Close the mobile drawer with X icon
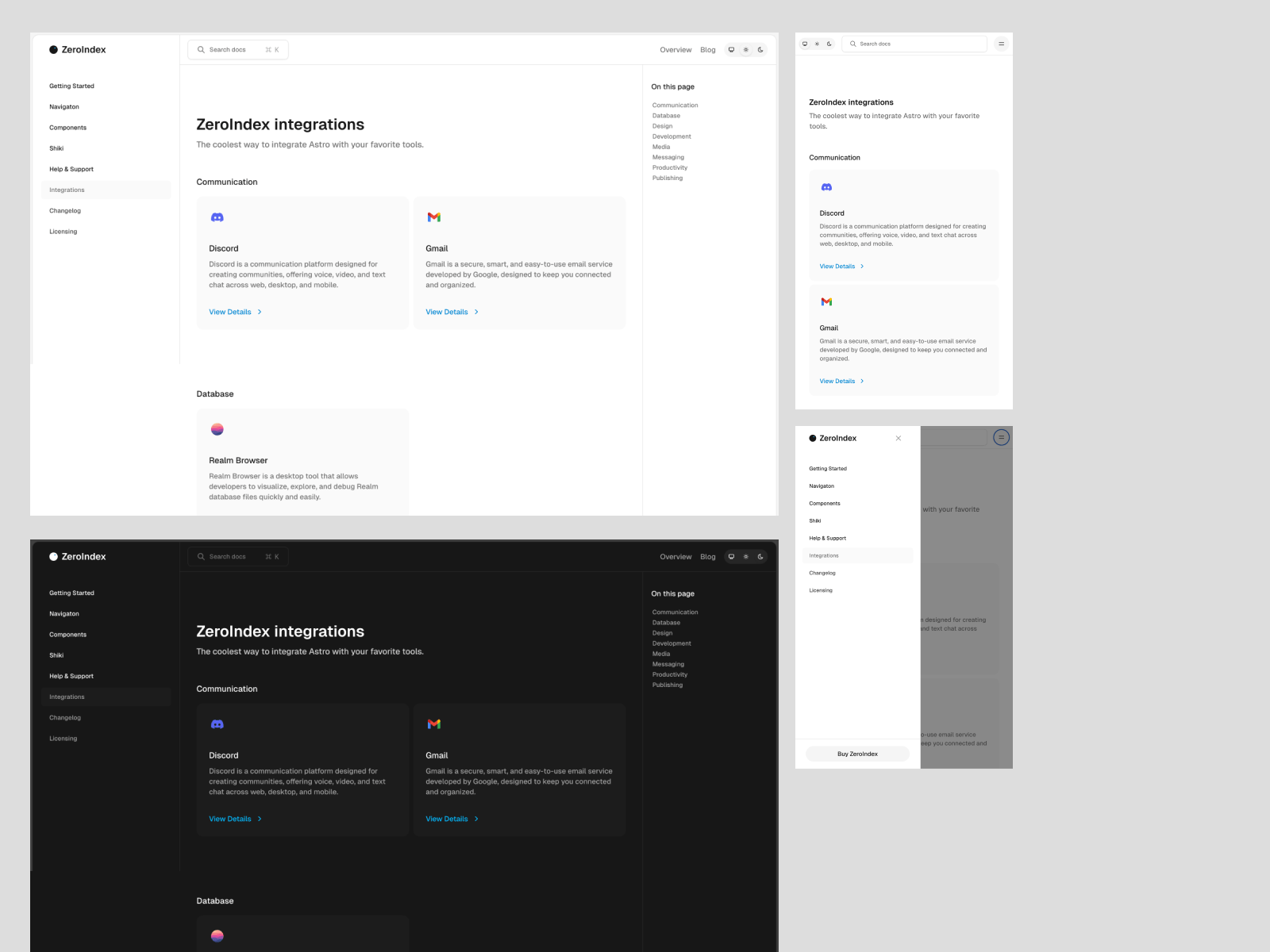1270x952 pixels. click(899, 438)
